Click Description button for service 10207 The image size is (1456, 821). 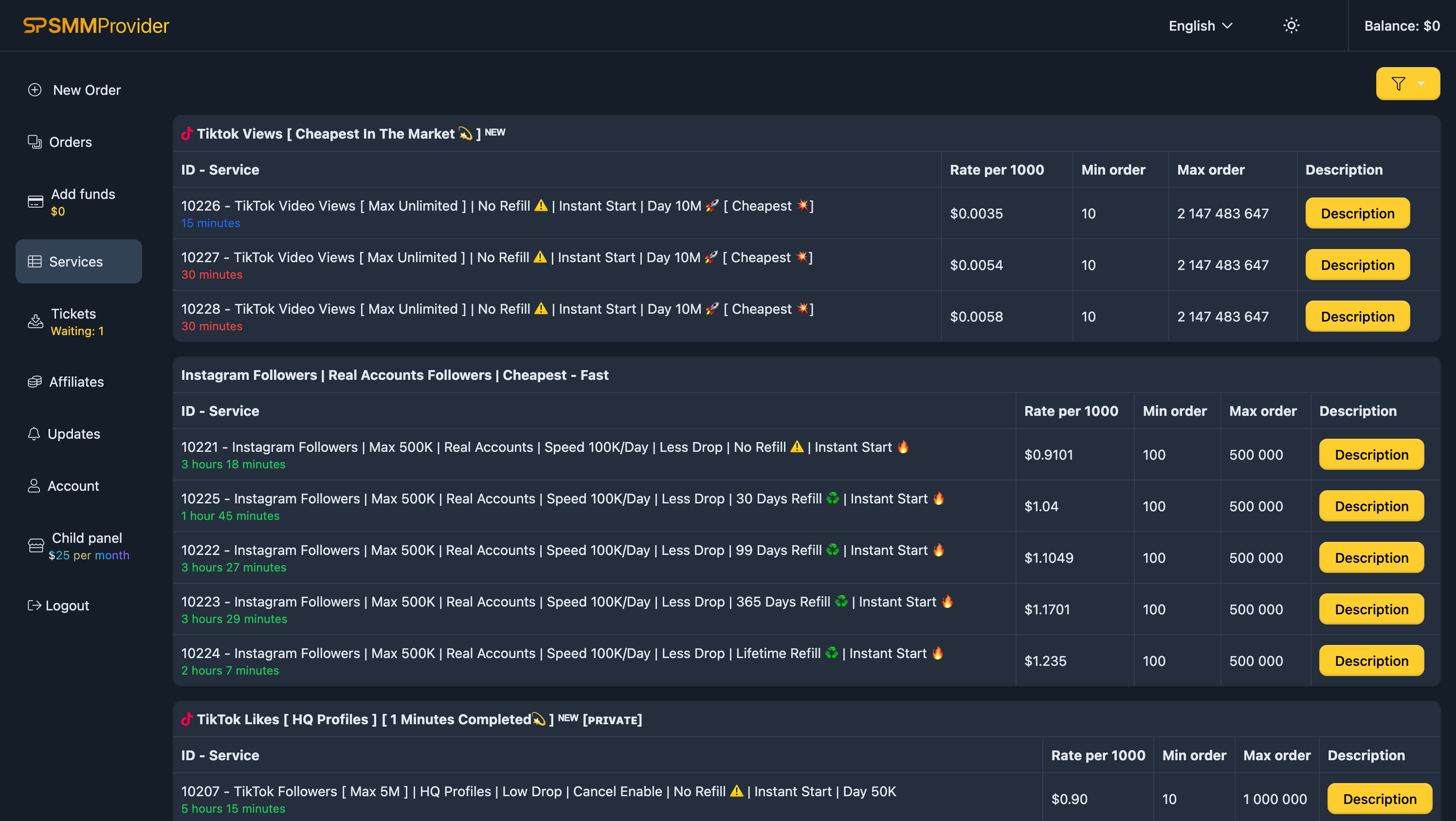[1379, 799]
